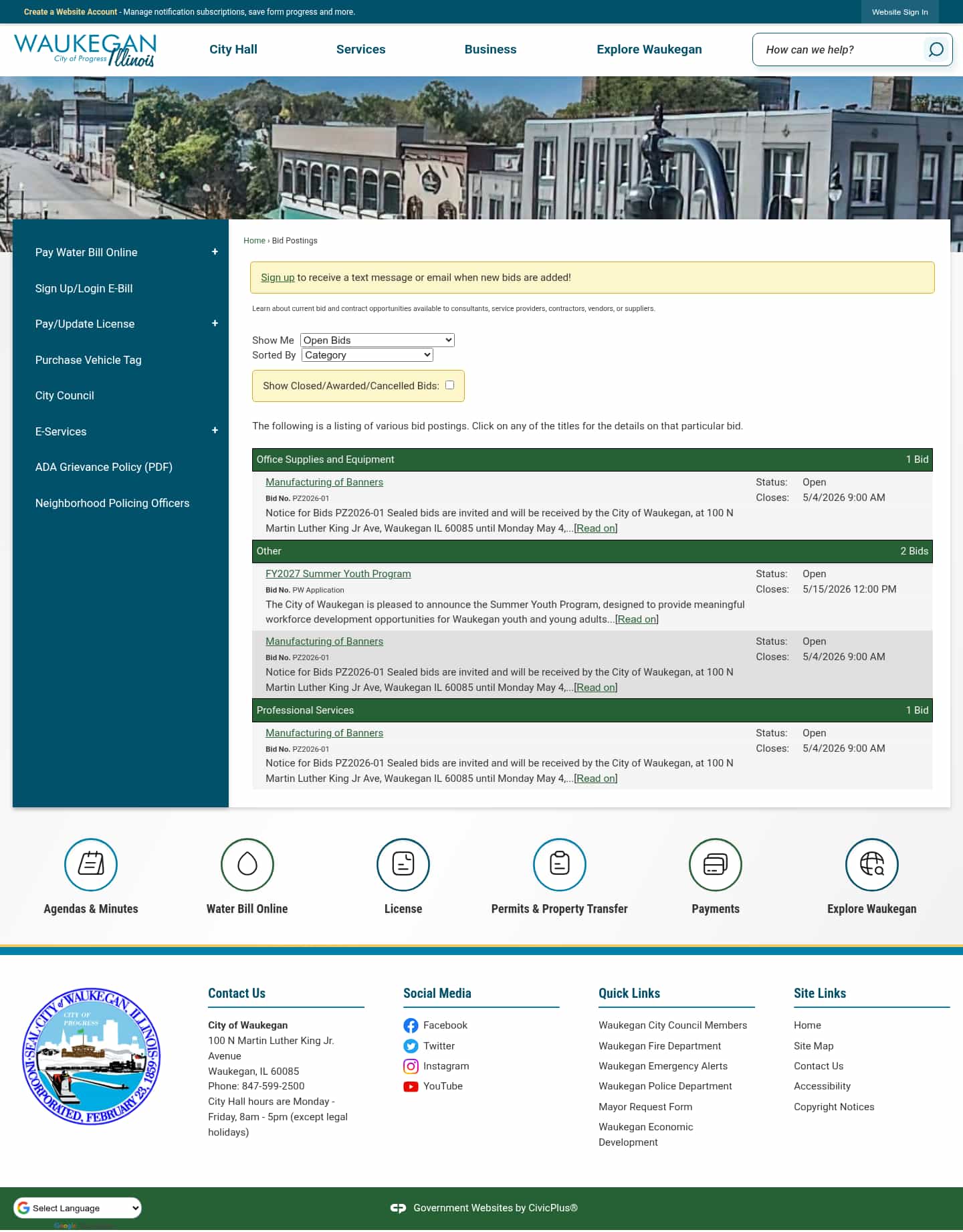Image resolution: width=963 pixels, height=1232 pixels.
Task: Click Mayor Request Form link
Action: click(x=645, y=1107)
